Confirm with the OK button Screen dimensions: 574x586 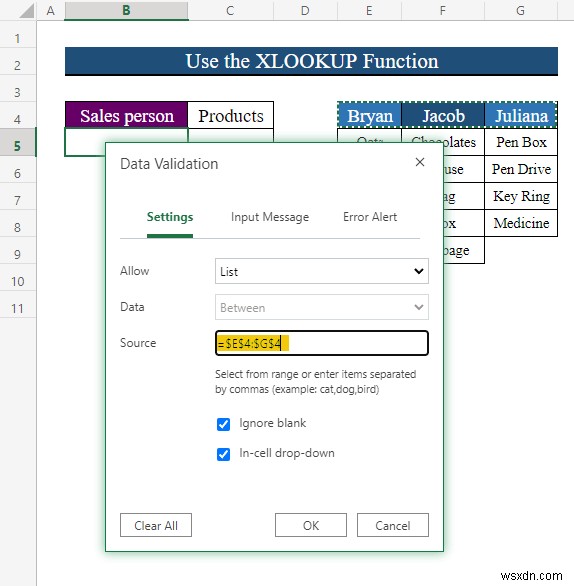[311, 525]
